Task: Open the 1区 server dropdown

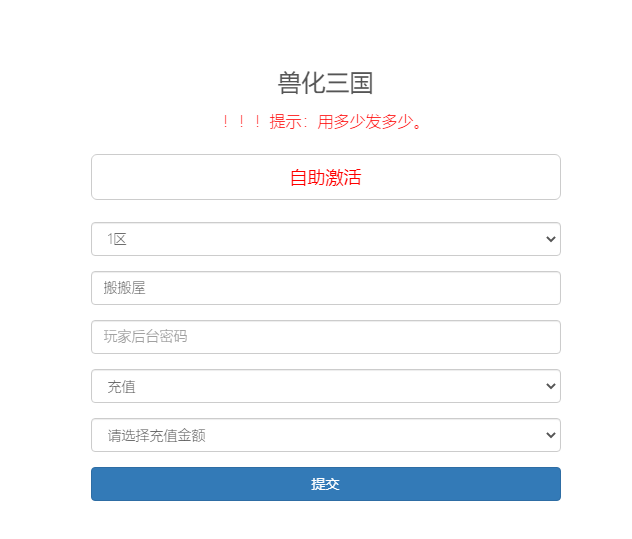Action: [325, 239]
